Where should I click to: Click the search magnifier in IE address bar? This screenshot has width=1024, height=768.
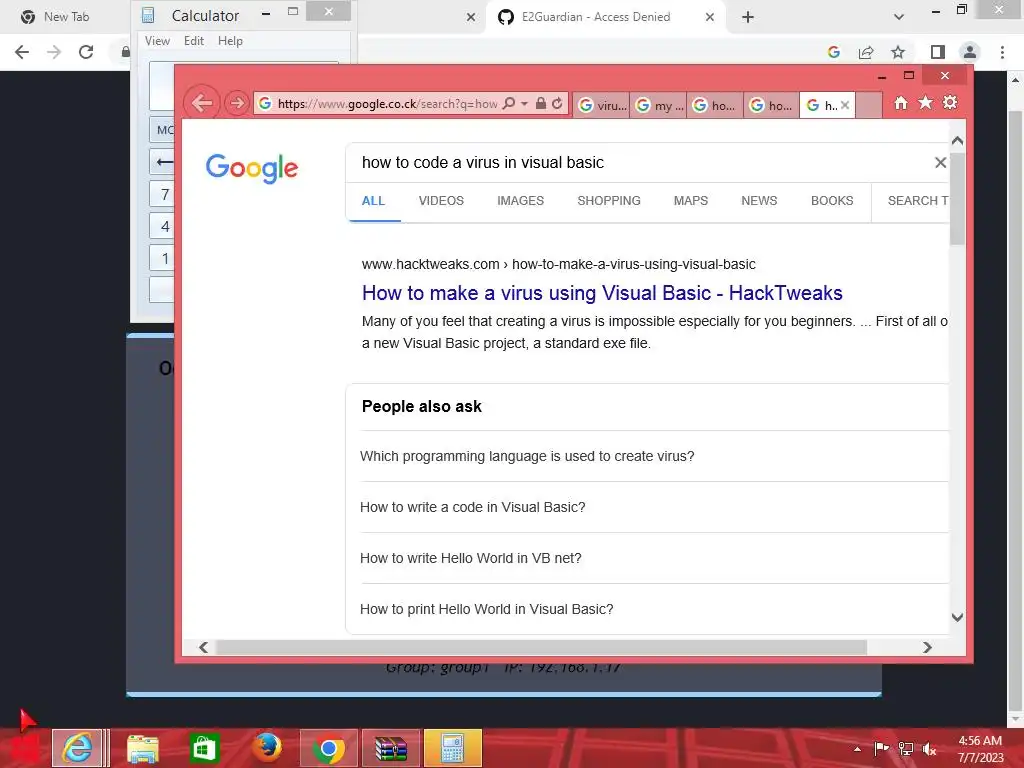click(509, 103)
